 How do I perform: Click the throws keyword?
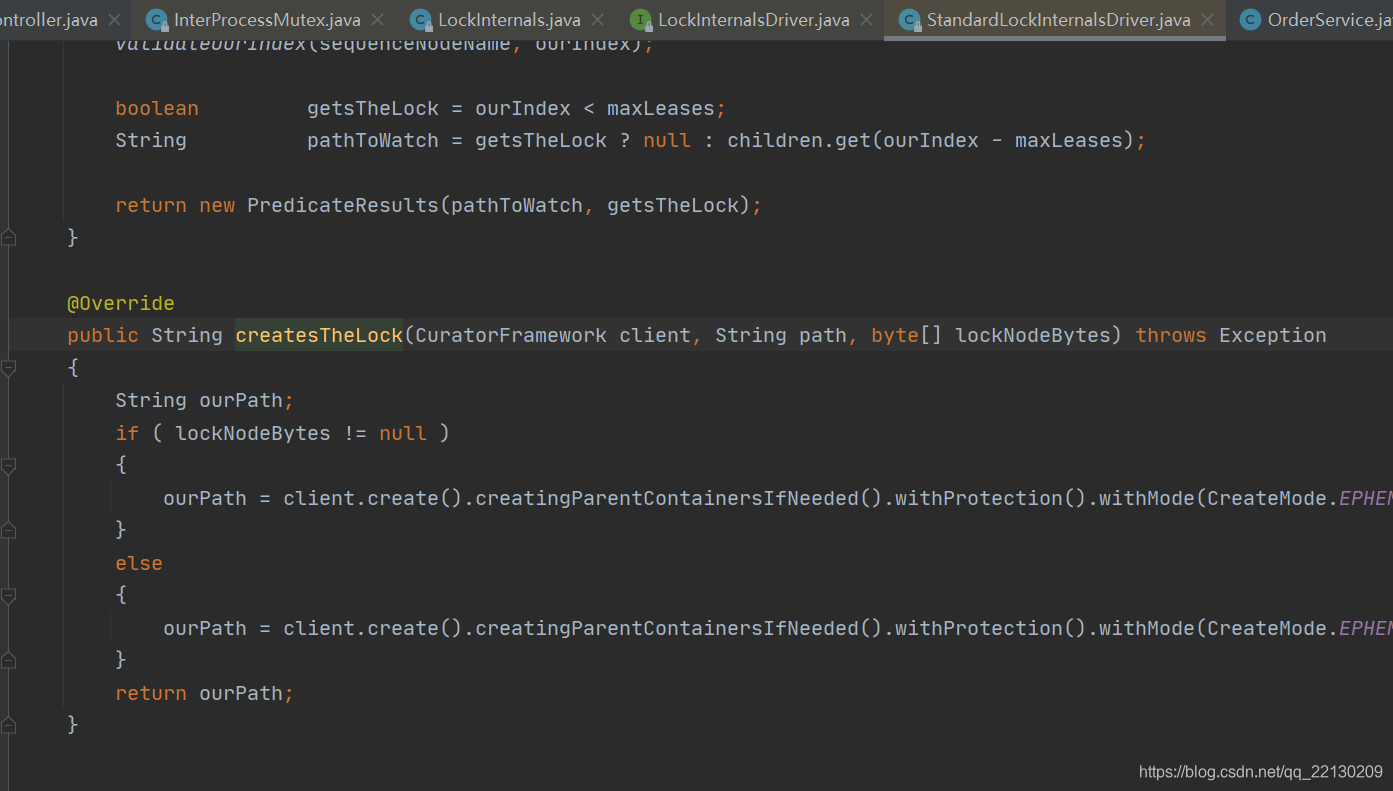1171,335
